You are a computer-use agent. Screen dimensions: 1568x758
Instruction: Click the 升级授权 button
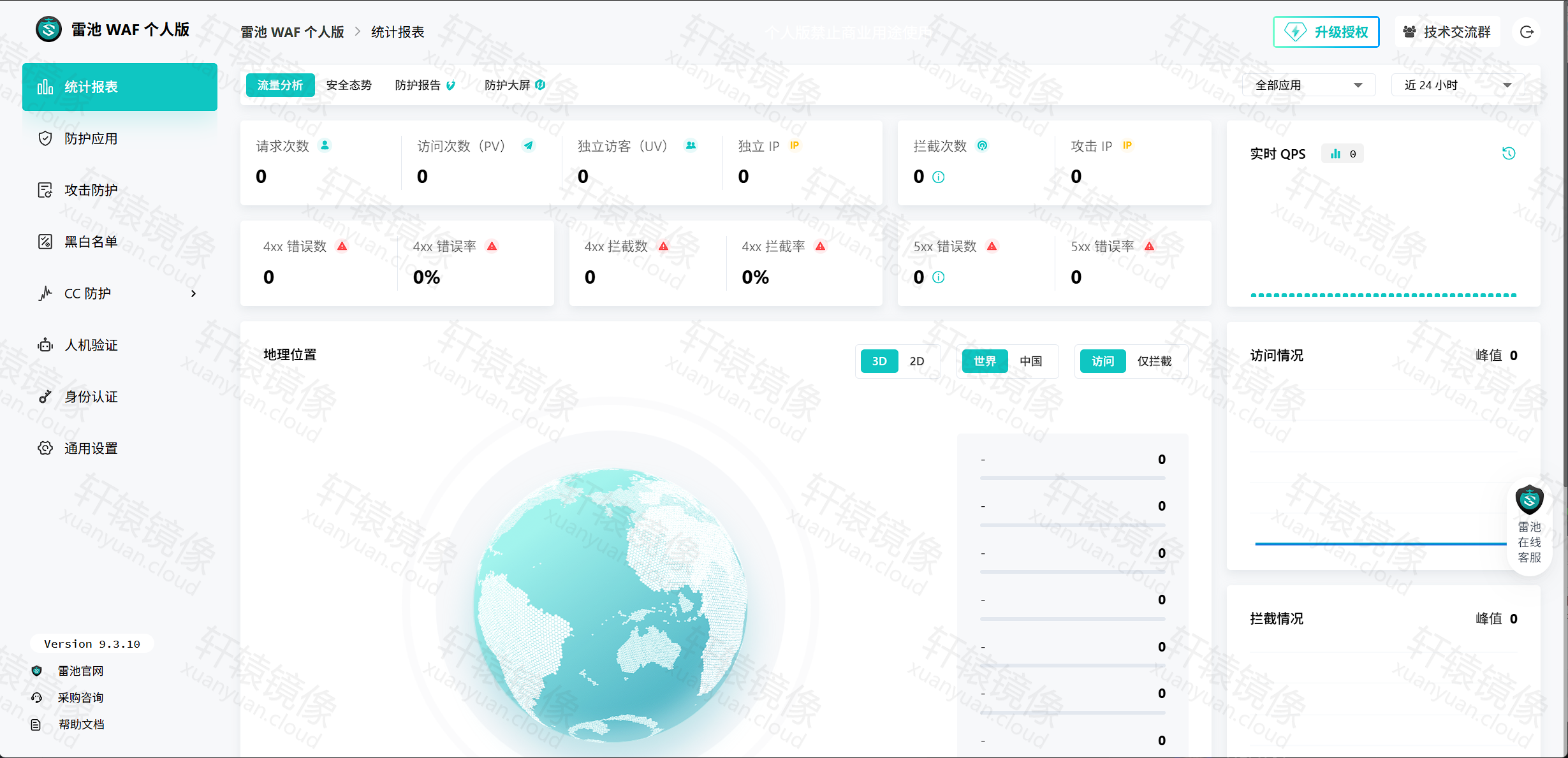1326,32
